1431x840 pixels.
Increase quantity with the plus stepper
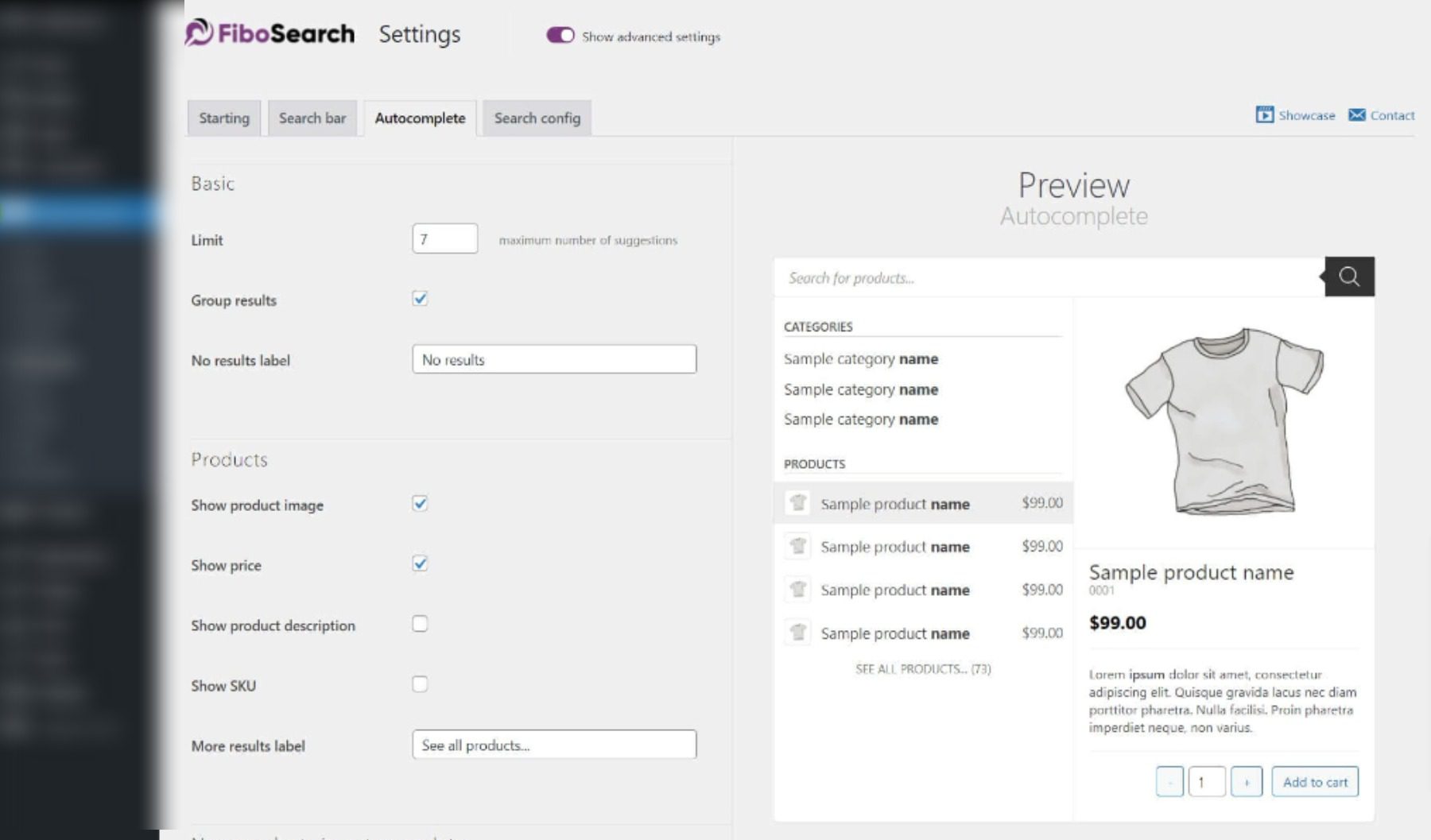click(x=1247, y=781)
